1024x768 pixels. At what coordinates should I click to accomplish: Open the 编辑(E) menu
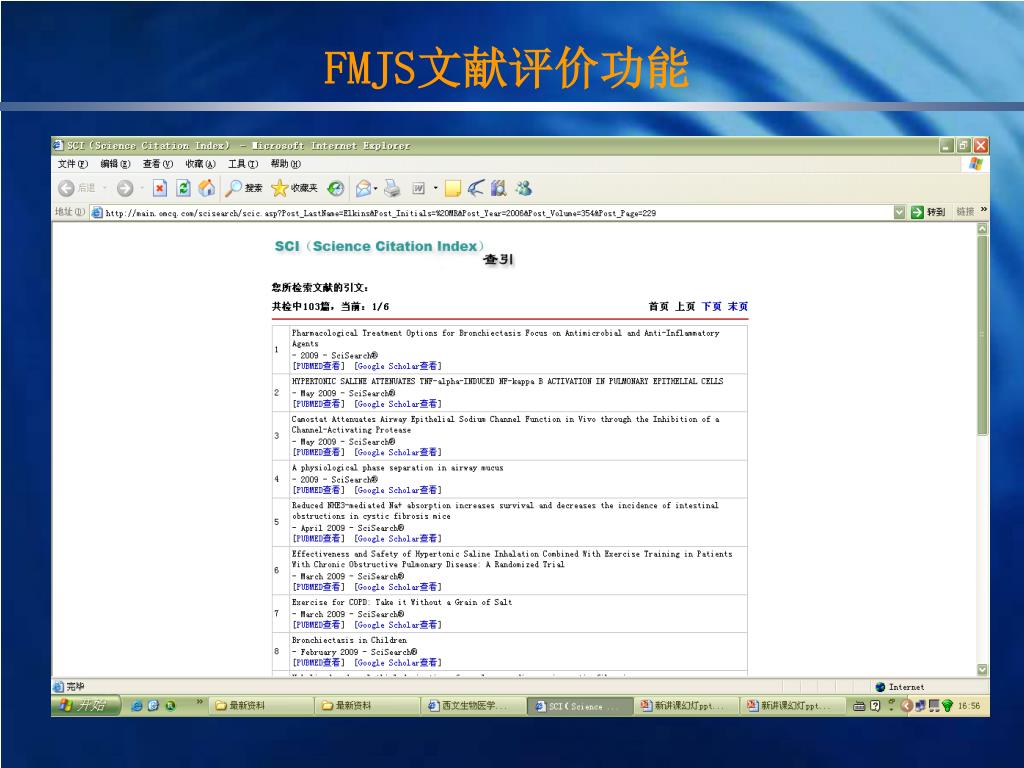tap(115, 164)
